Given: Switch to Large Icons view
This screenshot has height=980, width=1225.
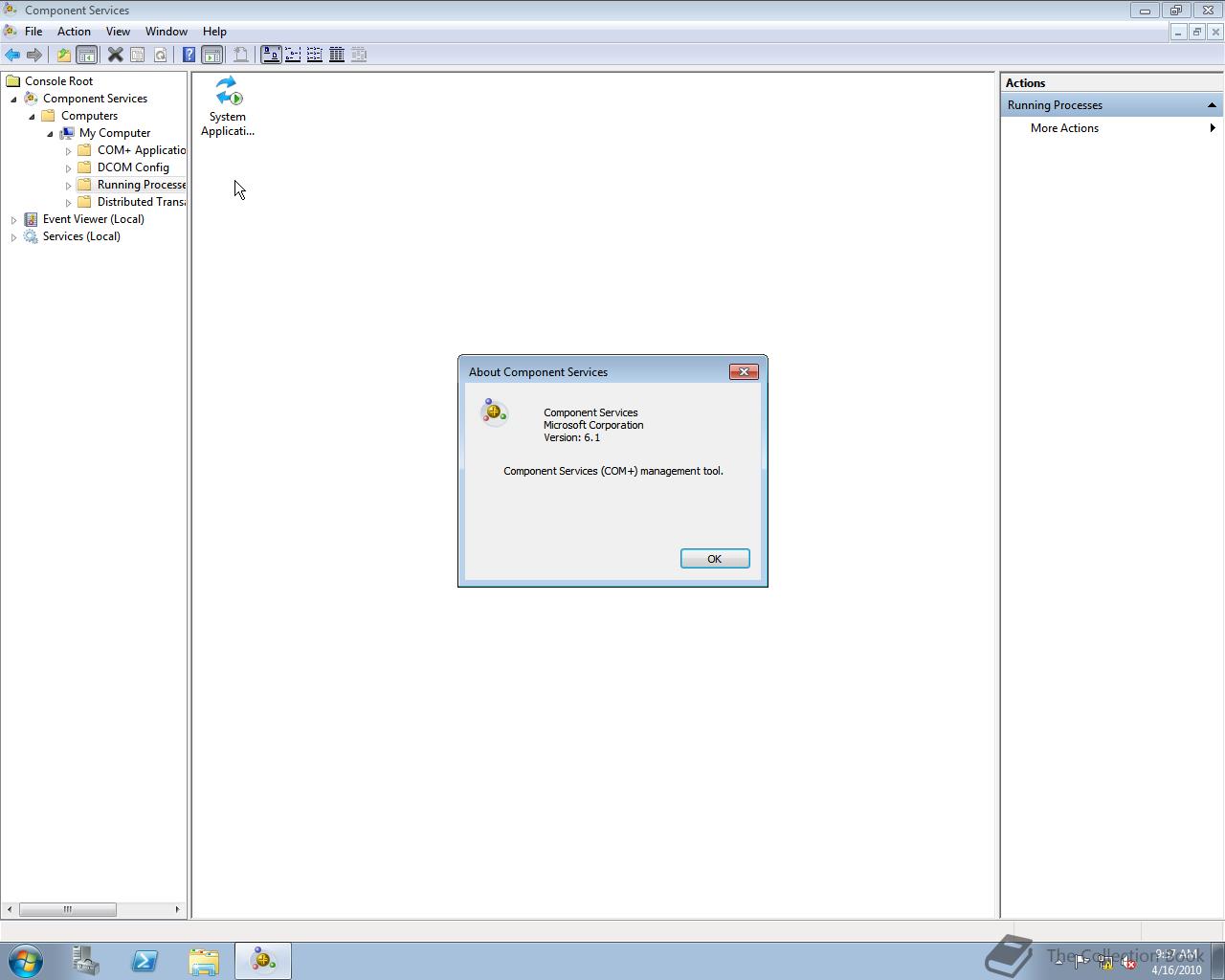Looking at the screenshot, I should point(271,55).
